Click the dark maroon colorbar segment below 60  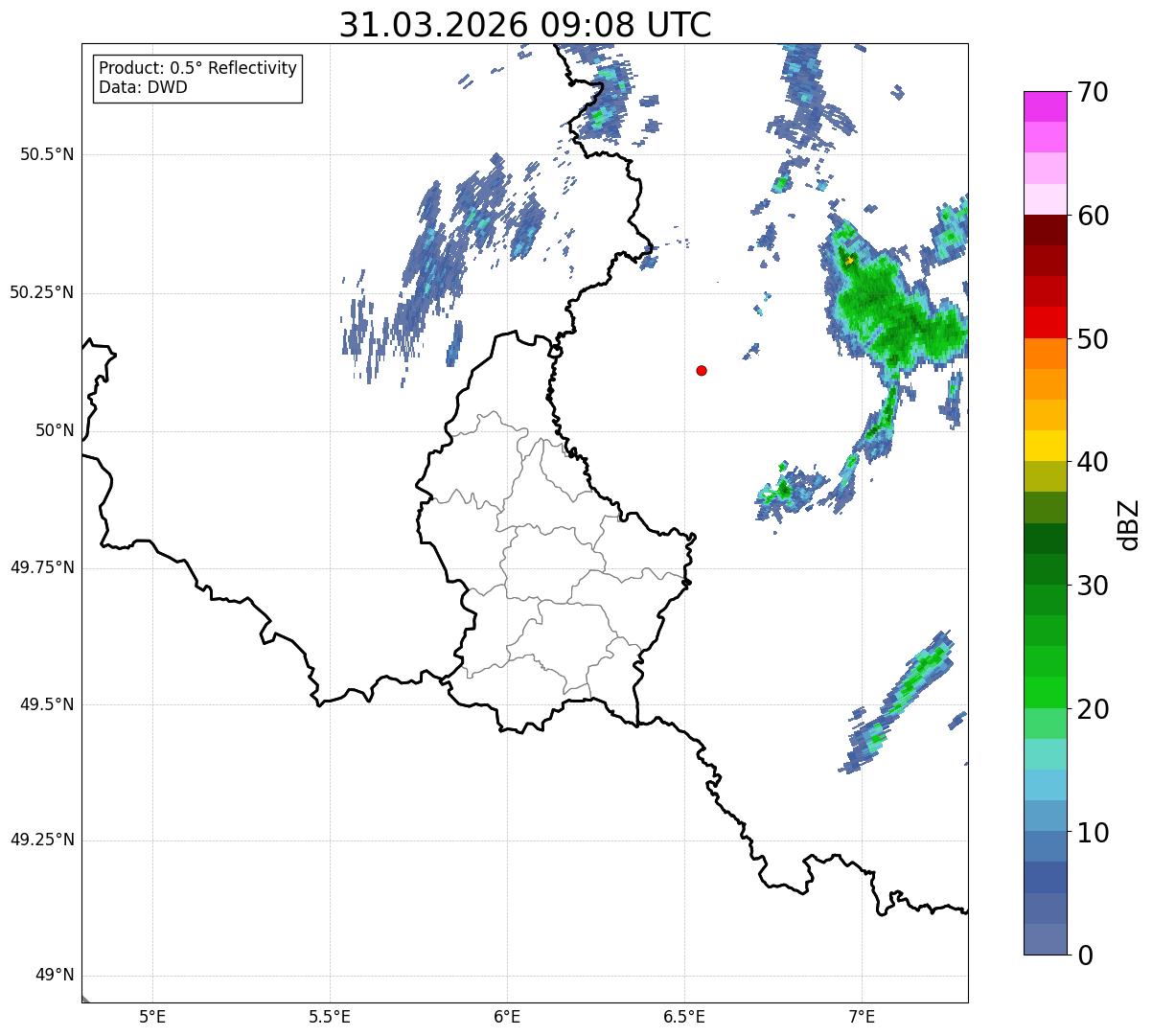tap(1045, 230)
